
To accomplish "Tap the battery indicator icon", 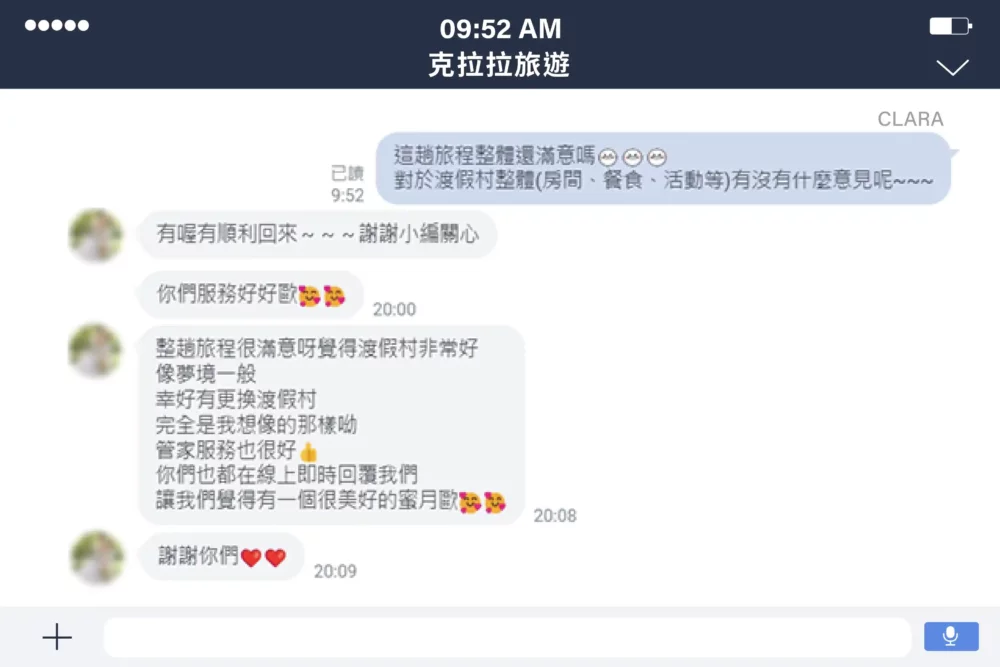I will (950, 26).
